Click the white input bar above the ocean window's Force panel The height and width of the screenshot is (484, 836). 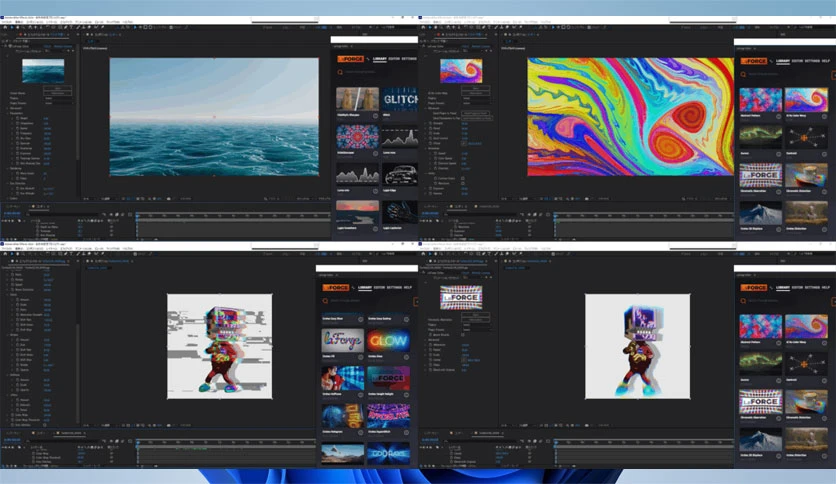click(374, 39)
